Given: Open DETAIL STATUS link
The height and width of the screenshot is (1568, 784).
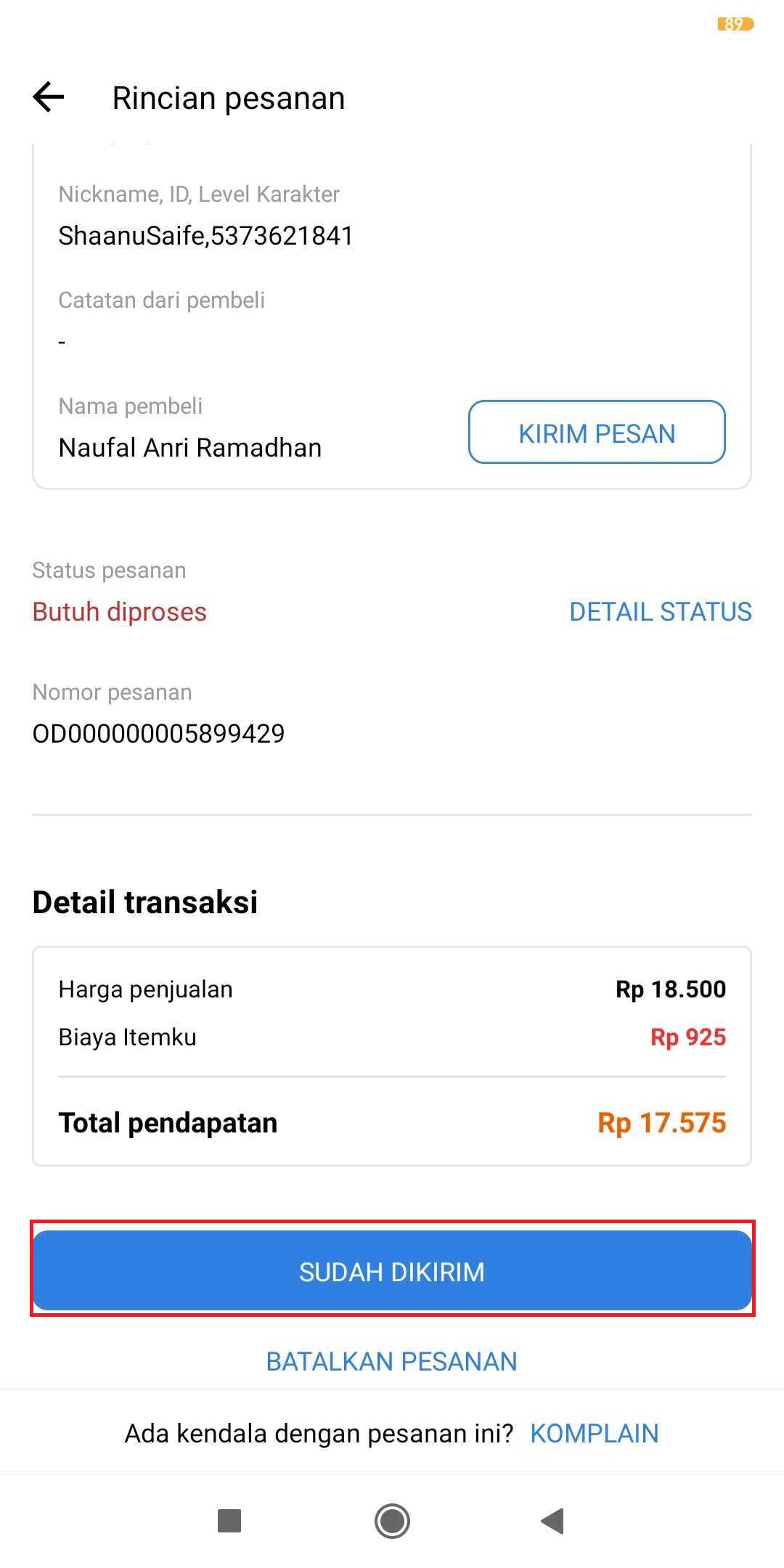Looking at the screenshot, I should tap(660, 612).
